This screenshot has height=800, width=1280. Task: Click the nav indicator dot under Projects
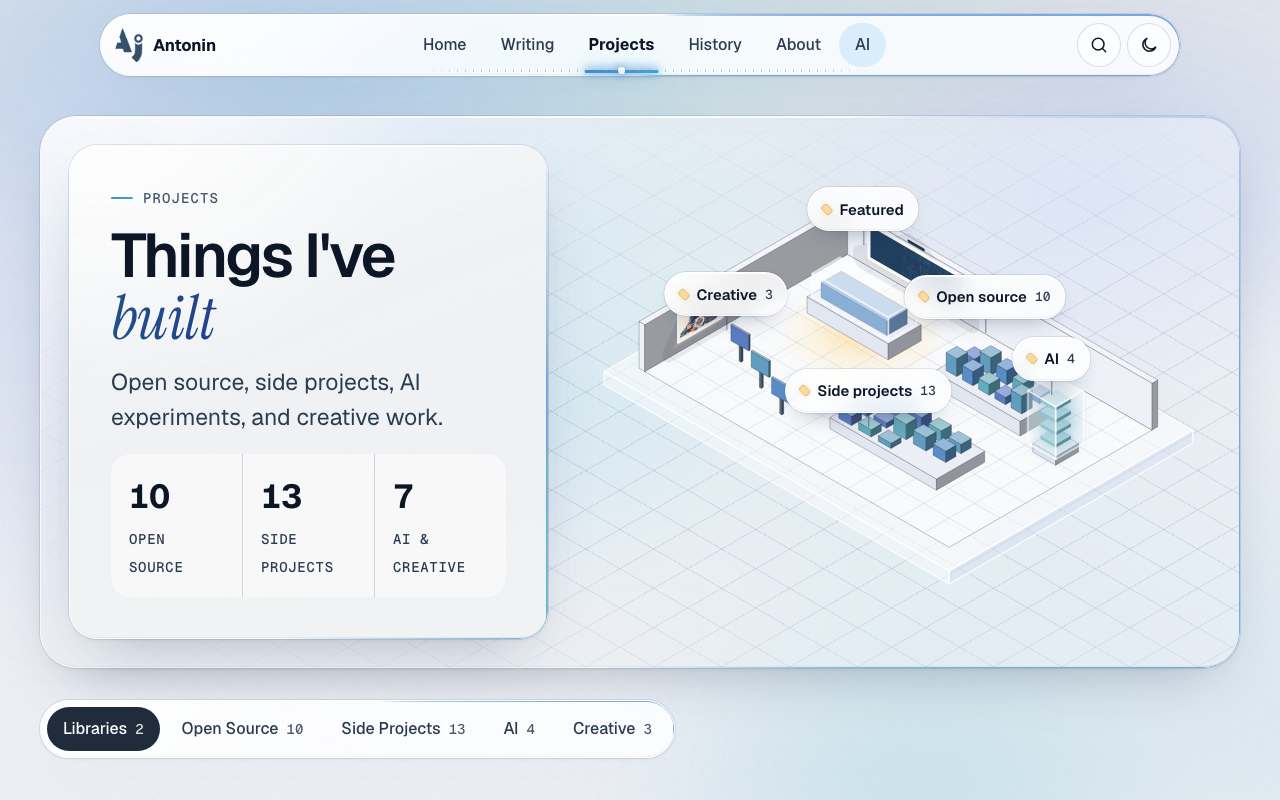621,71
